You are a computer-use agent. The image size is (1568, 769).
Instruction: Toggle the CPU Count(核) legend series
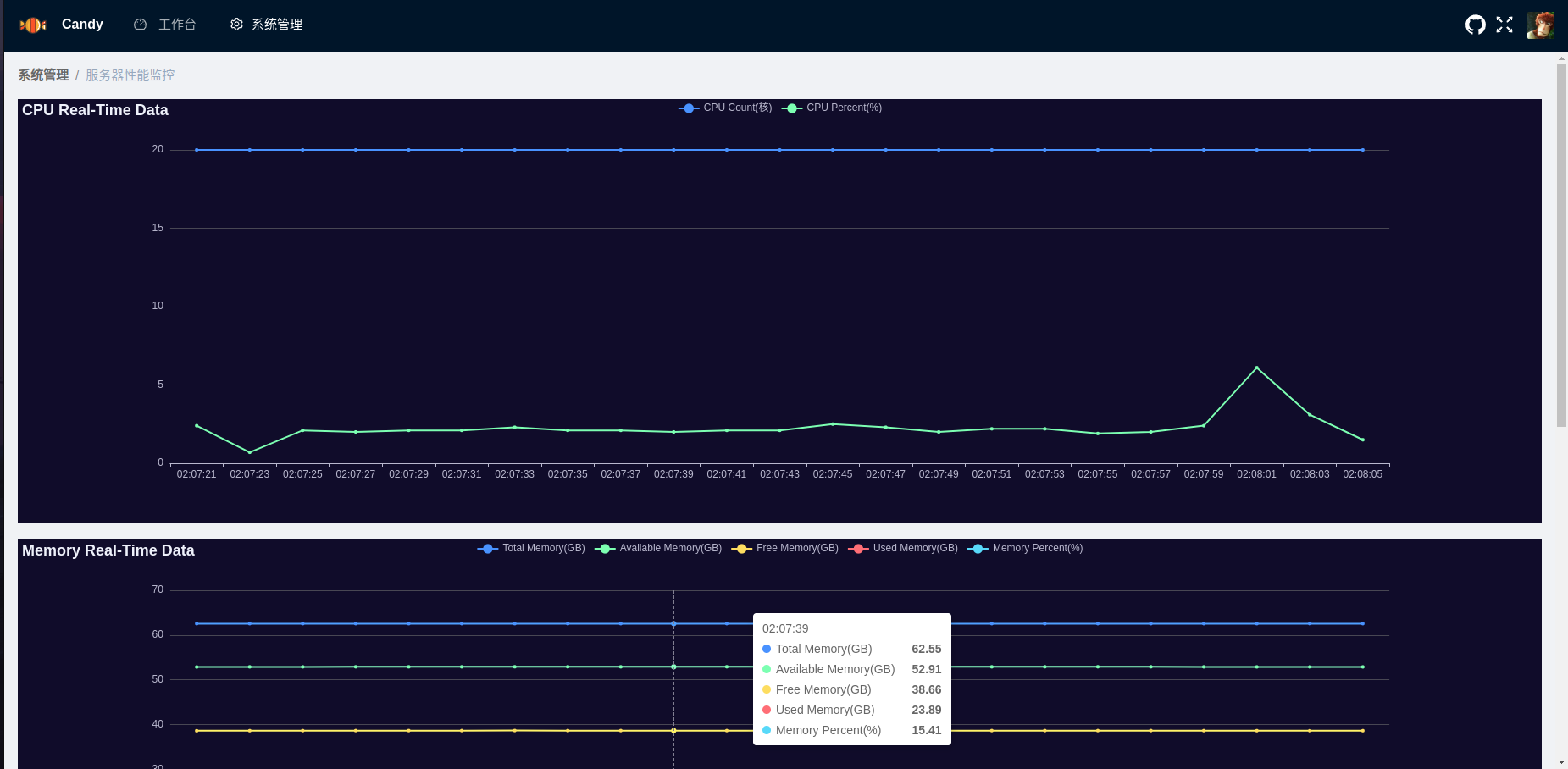coord(725,108)
